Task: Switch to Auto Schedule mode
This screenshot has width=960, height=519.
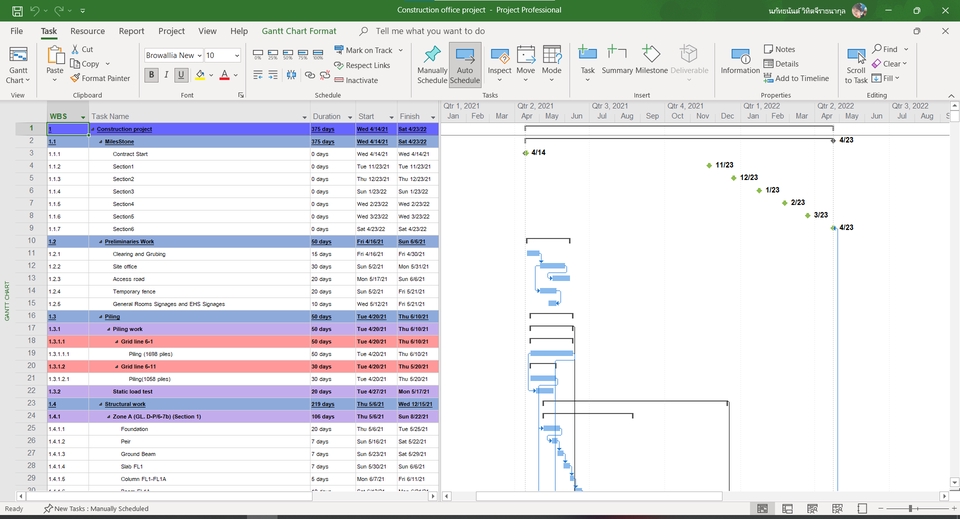Action: (465, 65)
